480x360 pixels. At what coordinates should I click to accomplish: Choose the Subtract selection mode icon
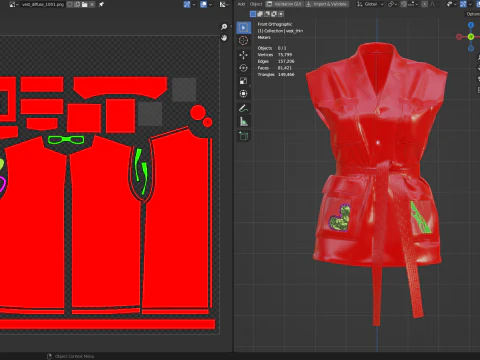pyautogui.click(x=267, y=14)
